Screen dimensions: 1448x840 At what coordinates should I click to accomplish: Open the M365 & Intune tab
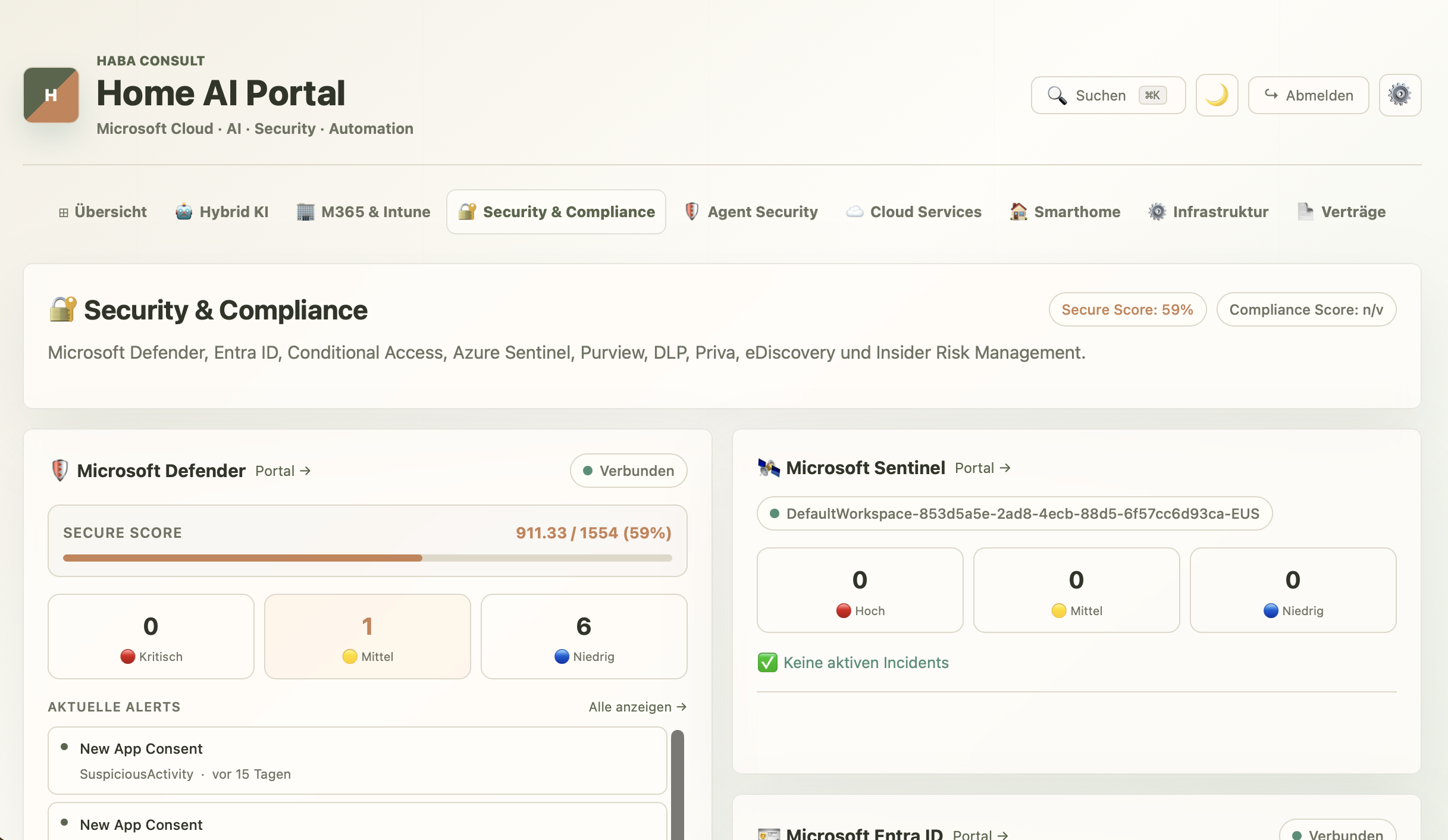[363, 212]
